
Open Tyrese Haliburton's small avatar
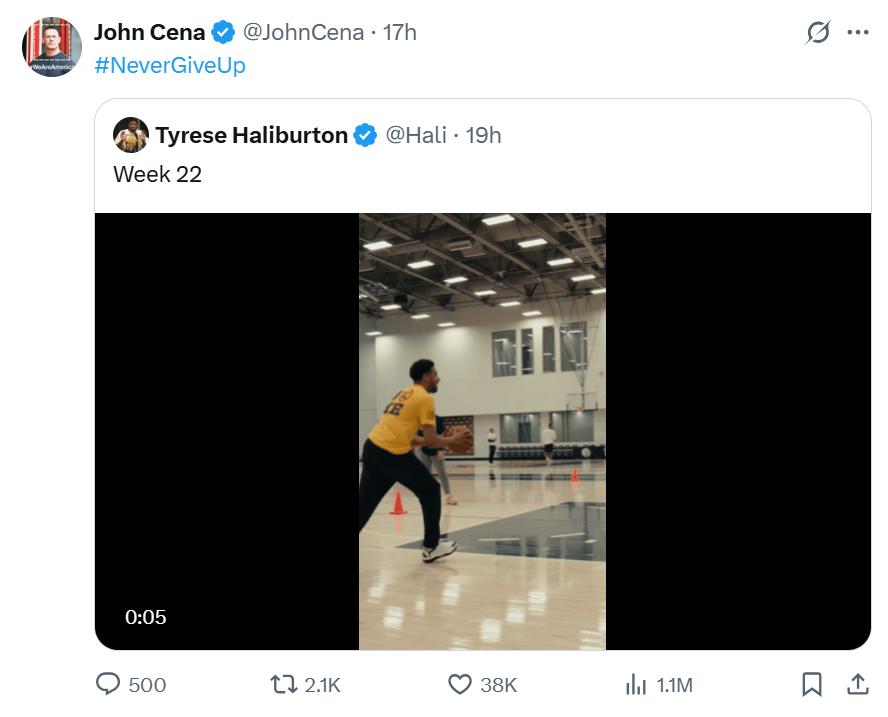tap(131, 135)
